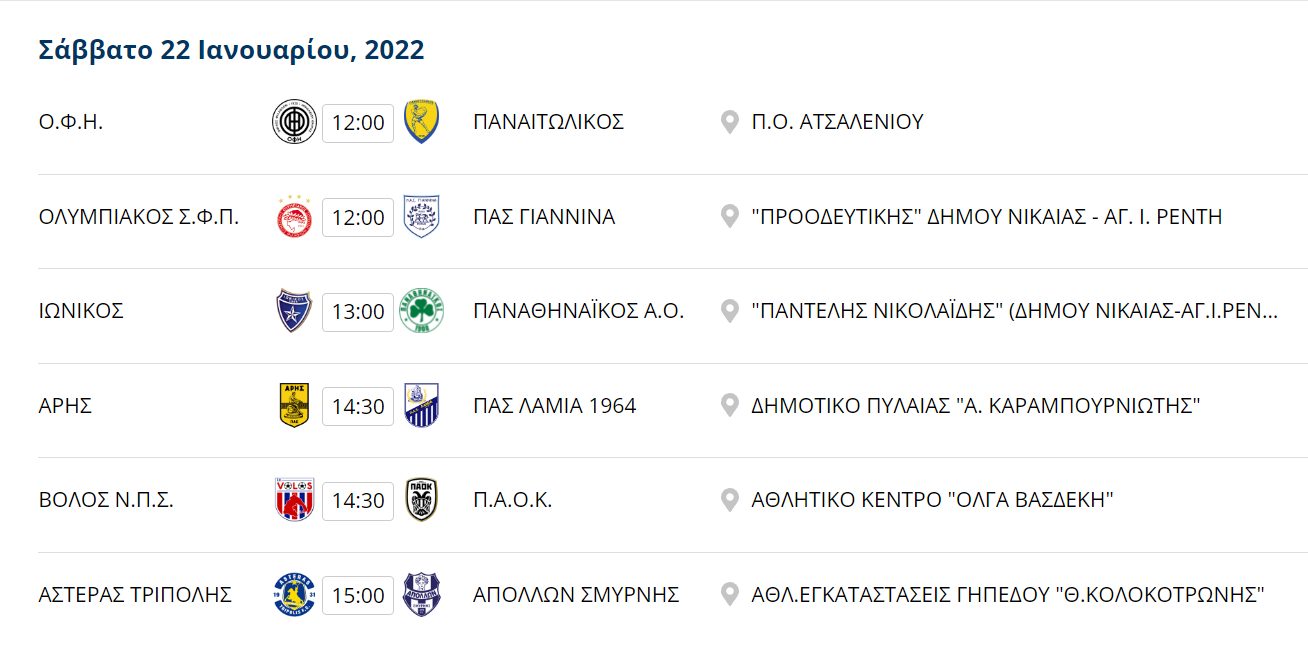Image resolution: width=1308 pixels, height=645 pixels.
Task: Click the Panetolikos yellow shield crest
Action: pyautogui.click(x=422, y=122)
